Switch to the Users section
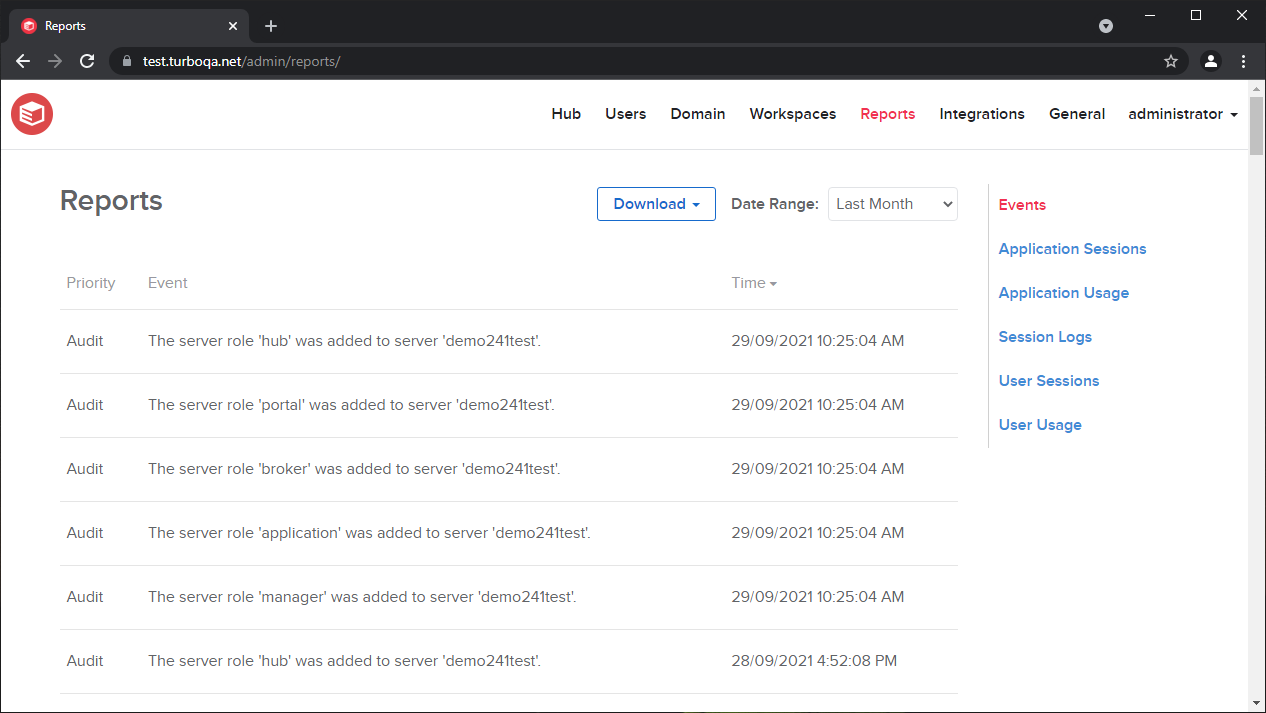1266x713 pixels. [625, 114]
